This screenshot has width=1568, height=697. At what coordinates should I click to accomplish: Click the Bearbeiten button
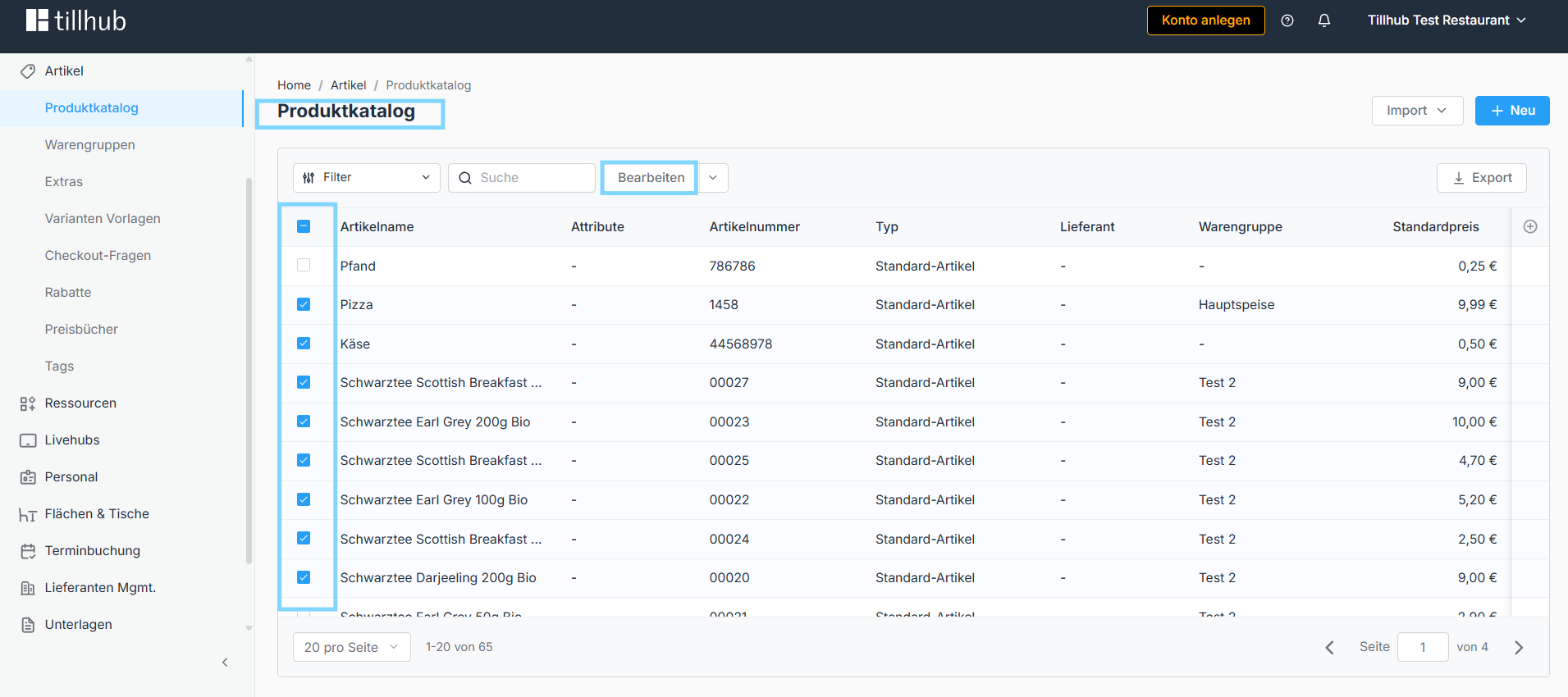[x=651, y=178]
